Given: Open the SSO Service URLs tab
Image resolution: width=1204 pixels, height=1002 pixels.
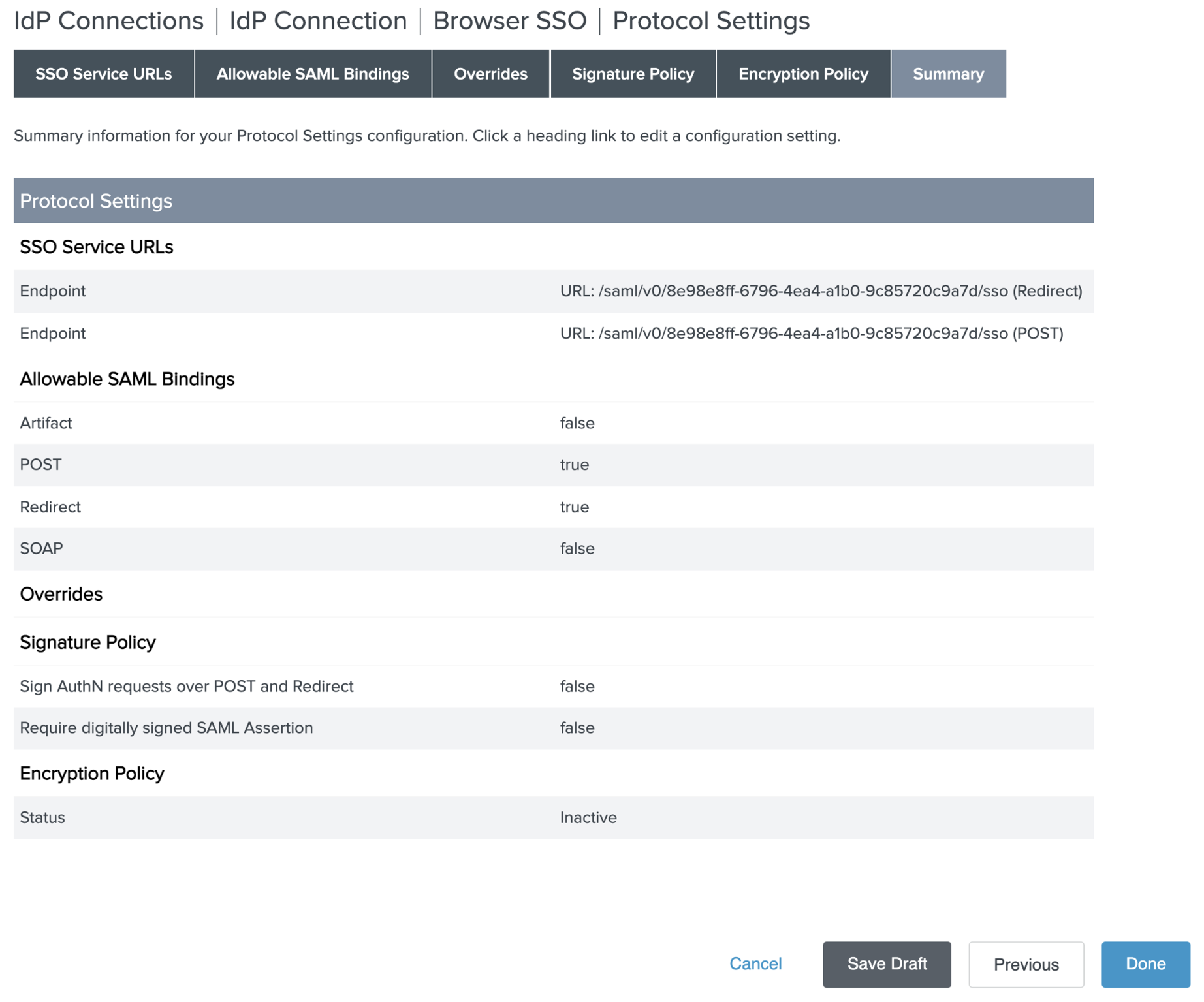Looking at the screenshot, I should (x=103, y=74).
